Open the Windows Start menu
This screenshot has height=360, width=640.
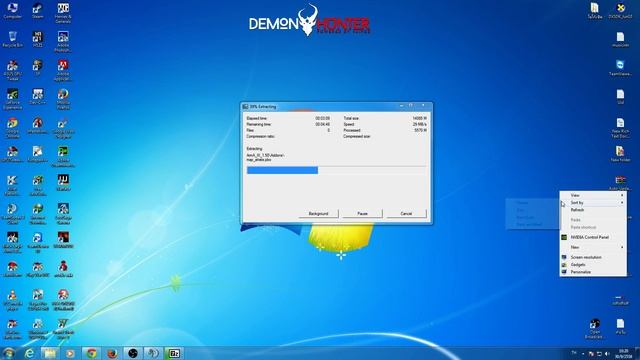click(x=8, y=353)
